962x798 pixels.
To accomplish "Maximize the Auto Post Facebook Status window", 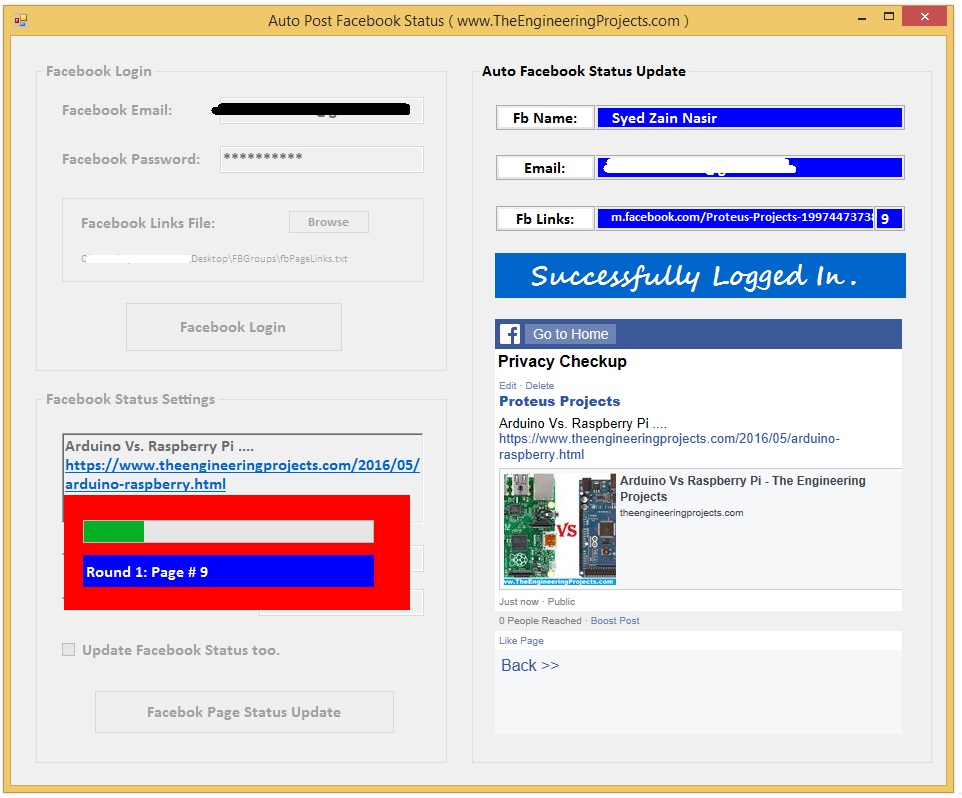I will pyautogui.click(x=888, y=17).
